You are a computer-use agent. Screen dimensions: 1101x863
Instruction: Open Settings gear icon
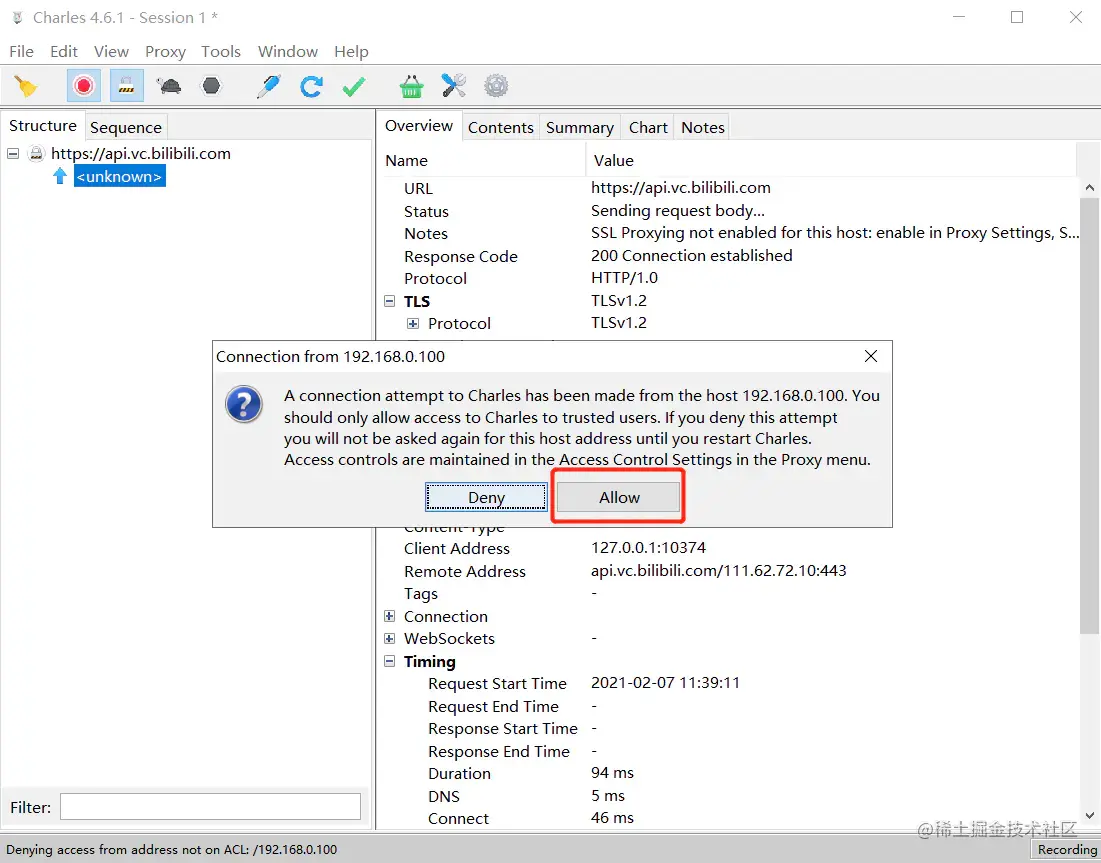click(x=496, y=86)
